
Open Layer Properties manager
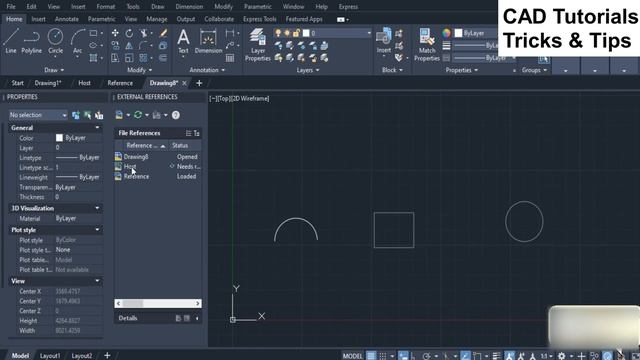pyautogui.click(x=258, y=44)
